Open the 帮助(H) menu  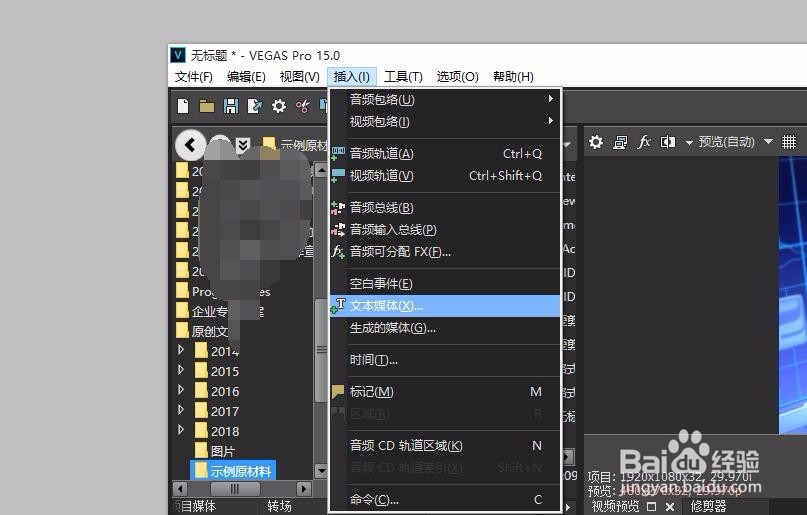coord(513,77)
